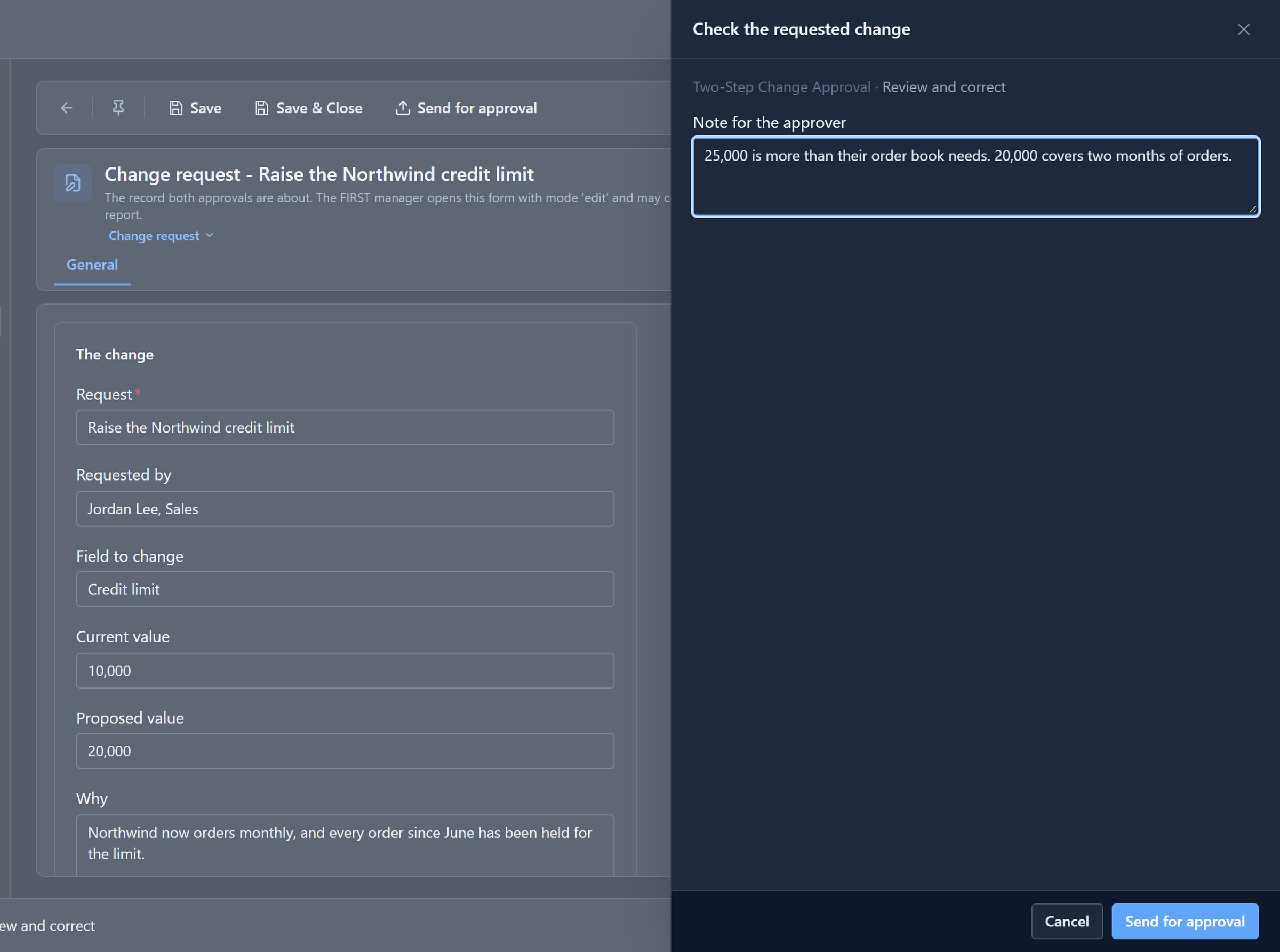Screen dimensions: 1280x952
Task: Close the Check the requested change panel
Action: (1244, 29)
